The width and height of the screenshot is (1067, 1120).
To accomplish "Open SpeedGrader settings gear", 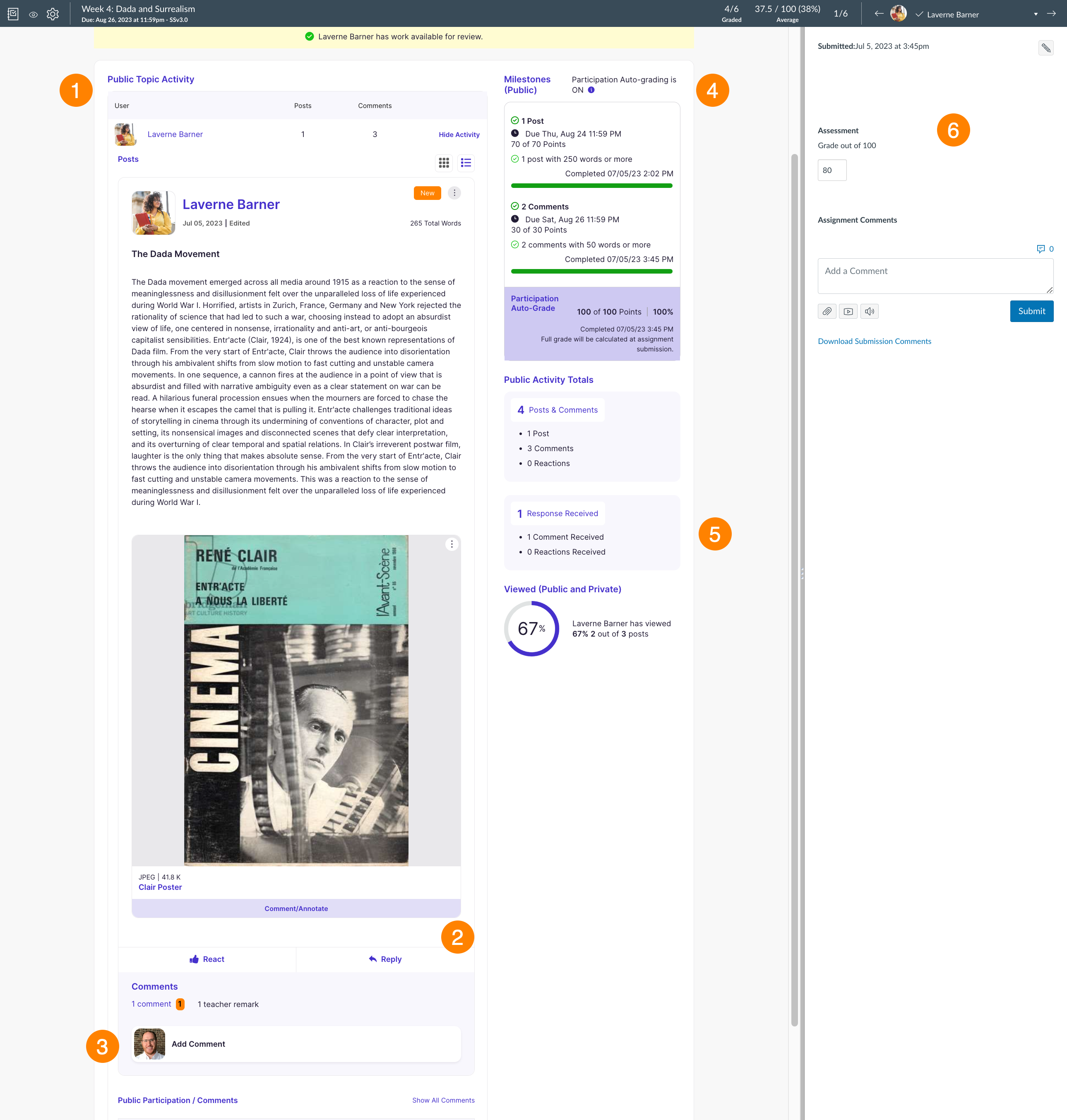I will pyautogui.click(x=53, y=14).
